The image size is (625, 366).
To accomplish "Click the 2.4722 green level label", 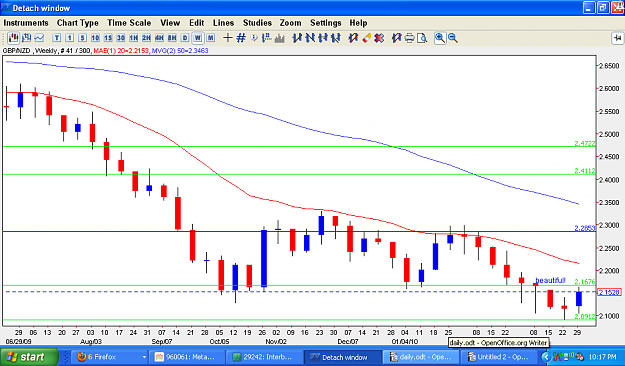I will point(584,143).
